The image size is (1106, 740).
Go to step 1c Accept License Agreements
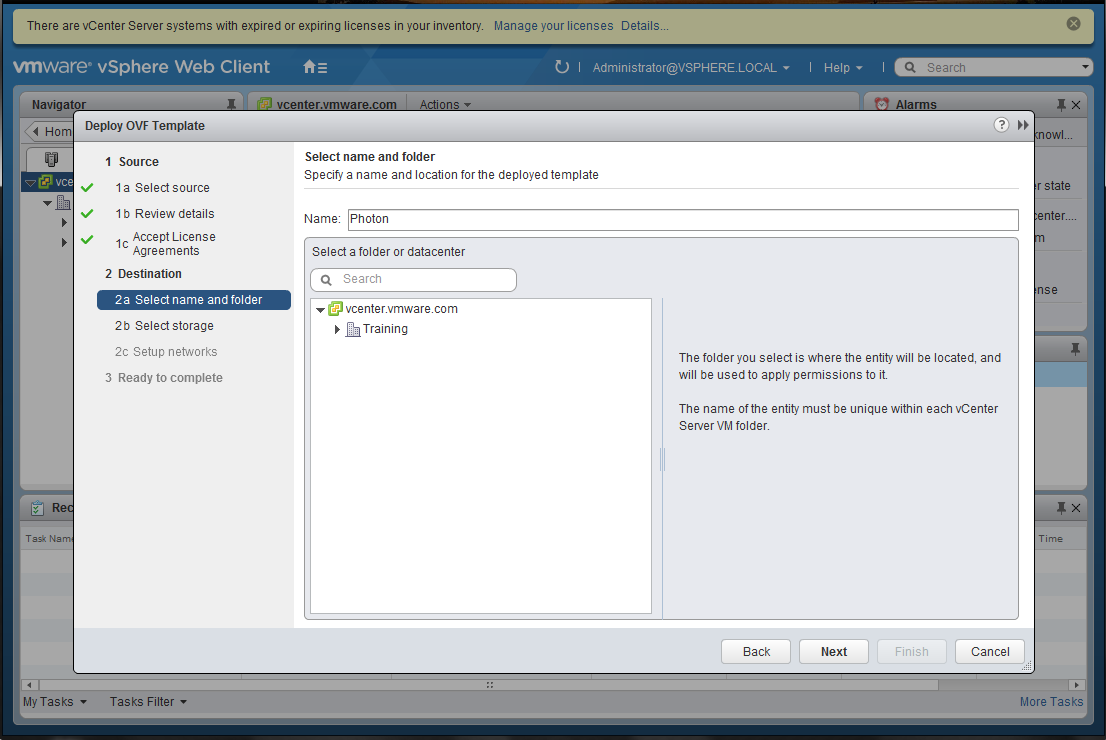(x=166, y=243)
